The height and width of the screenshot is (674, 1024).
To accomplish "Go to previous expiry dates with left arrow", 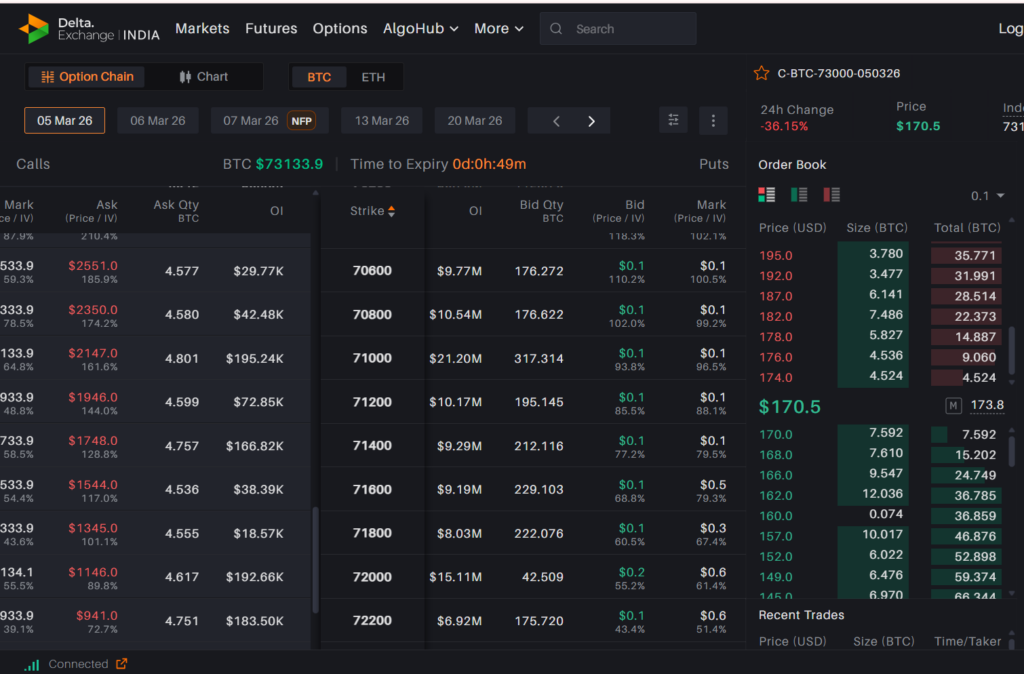I will [557, 121].
